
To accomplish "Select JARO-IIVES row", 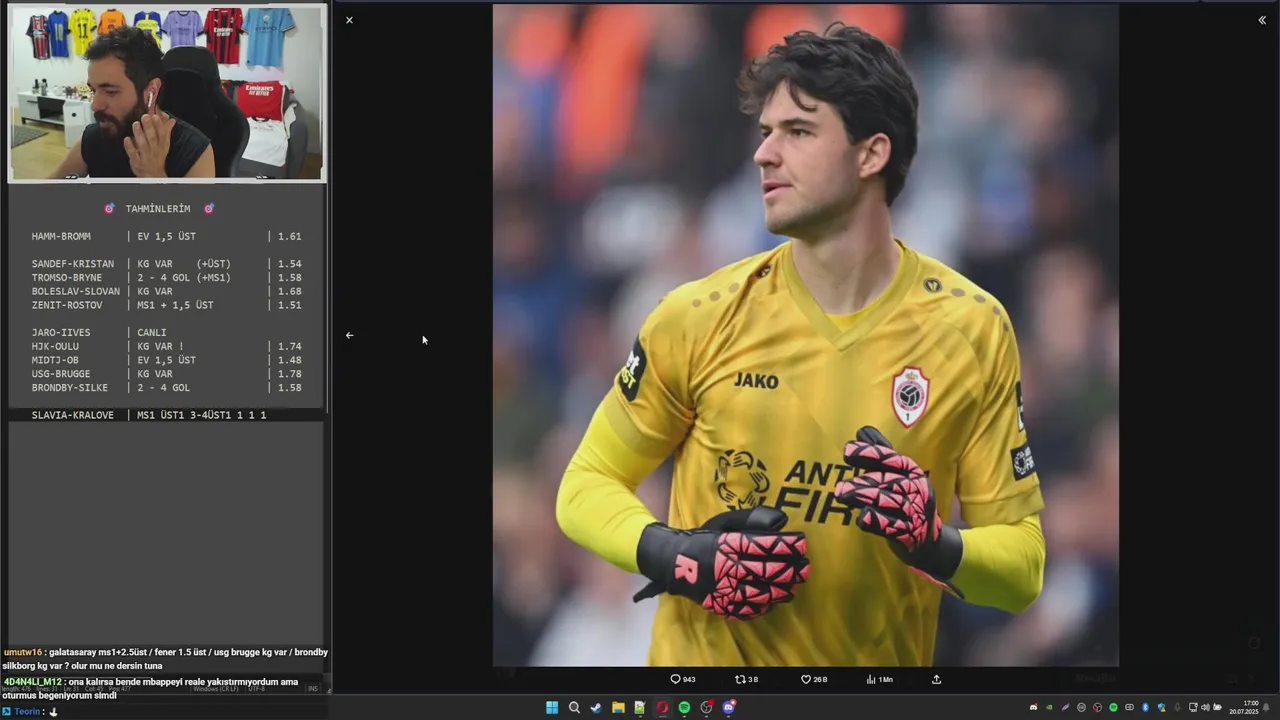I will click(100, 333).
